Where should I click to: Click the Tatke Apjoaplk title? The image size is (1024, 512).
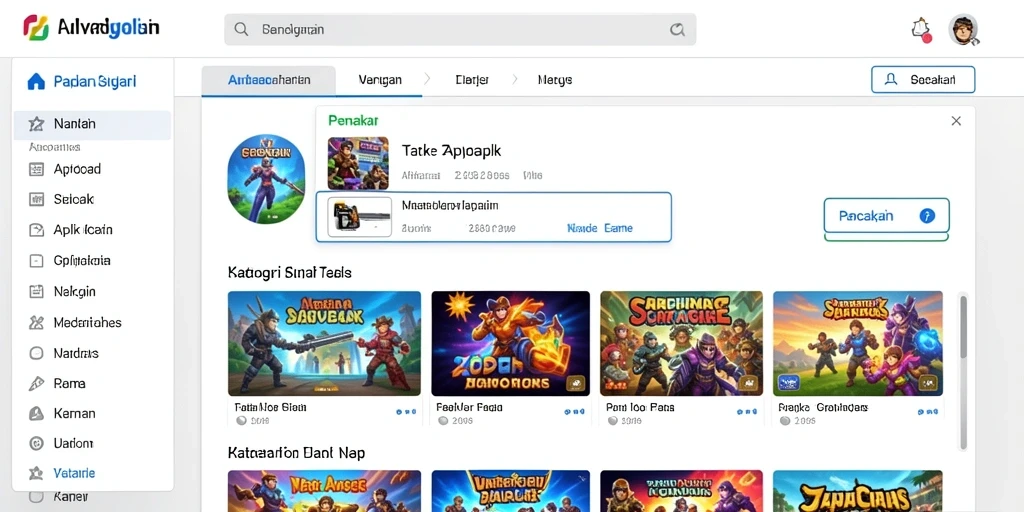pyautogui.click(x=451, y=150)
